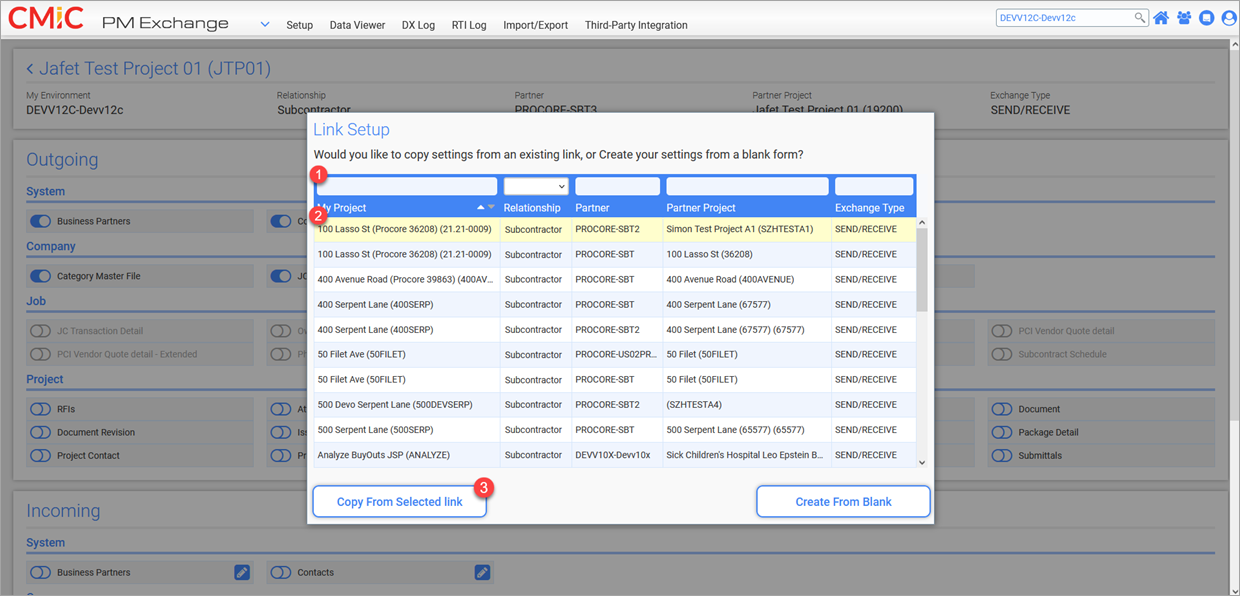The image size is (1240, 596).
Task: Click the edit pencil next to Contacts
Action: (482, 572)
